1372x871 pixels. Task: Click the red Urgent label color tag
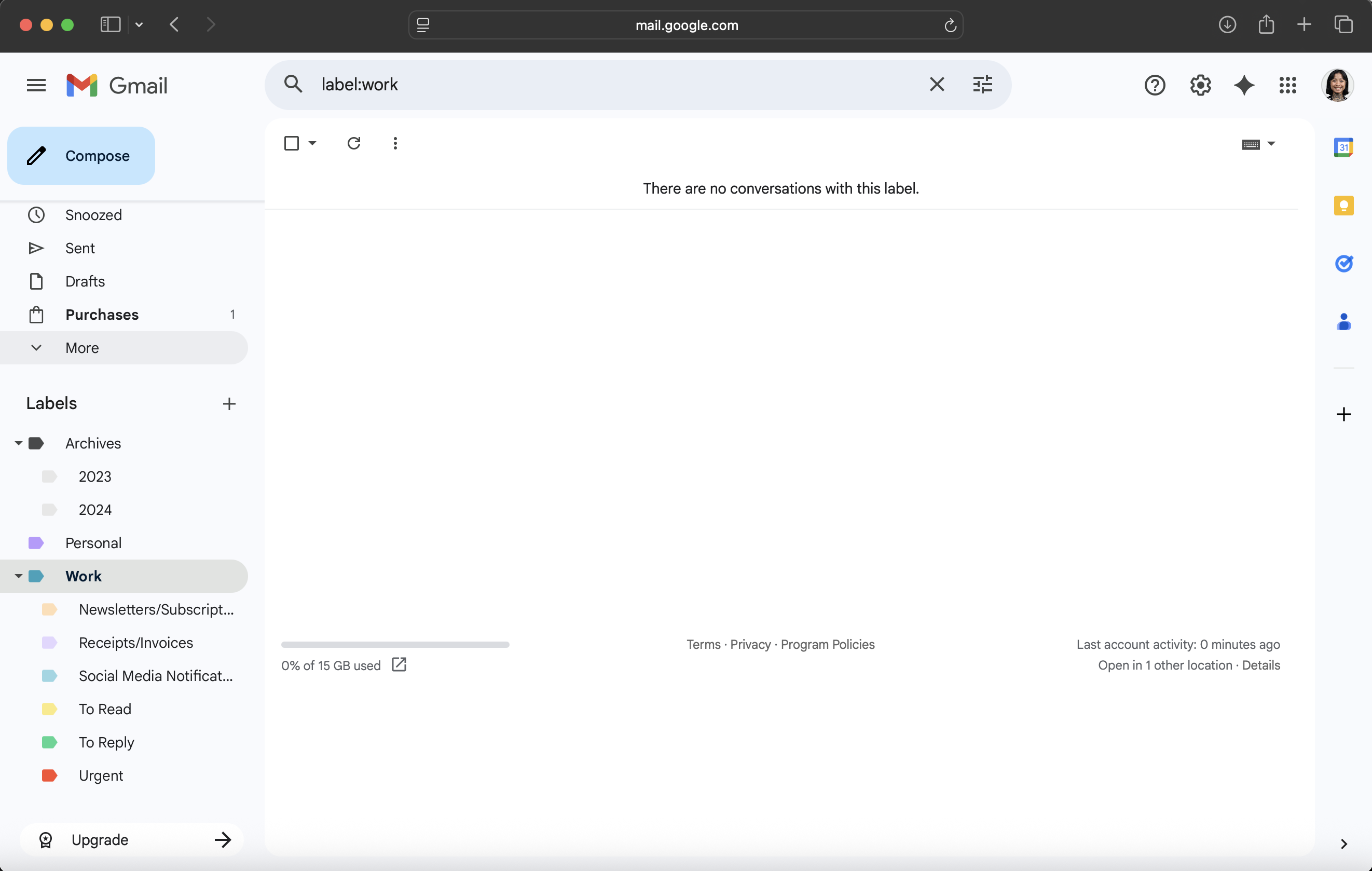pyautogui.click(x=50, y=775)
